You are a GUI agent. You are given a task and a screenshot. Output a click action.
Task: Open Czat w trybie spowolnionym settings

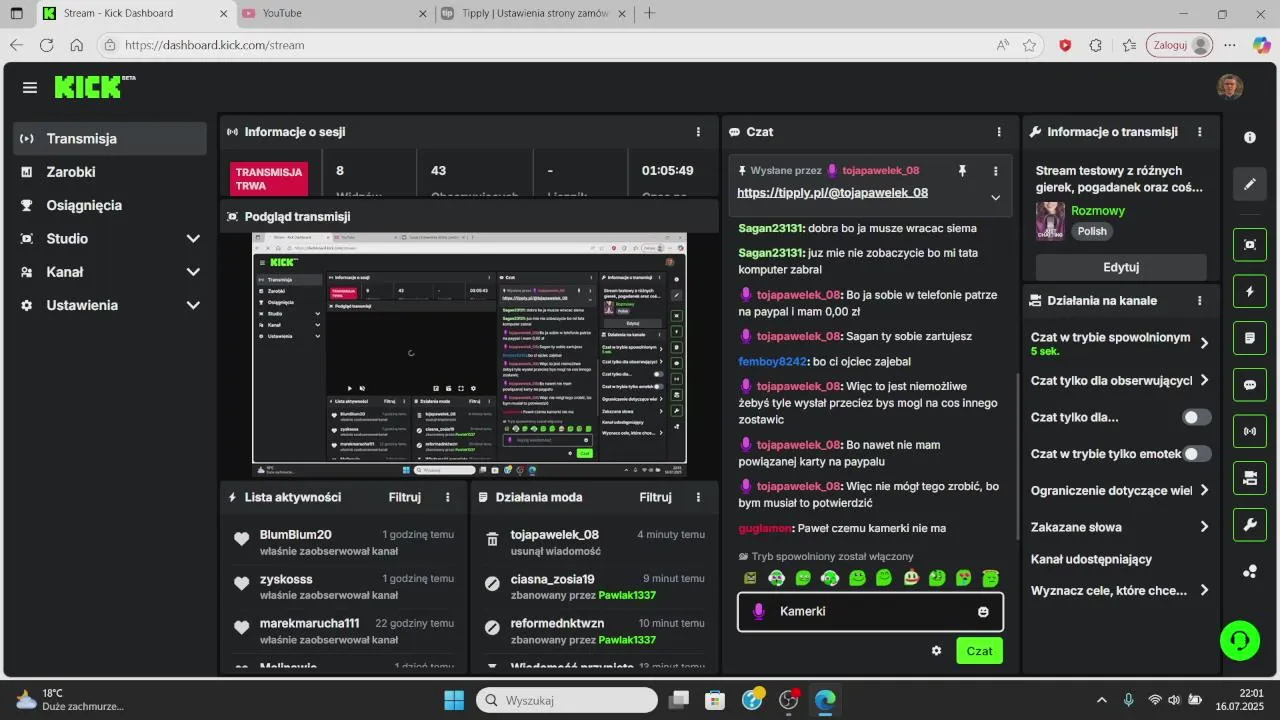tap(1120, 343)
